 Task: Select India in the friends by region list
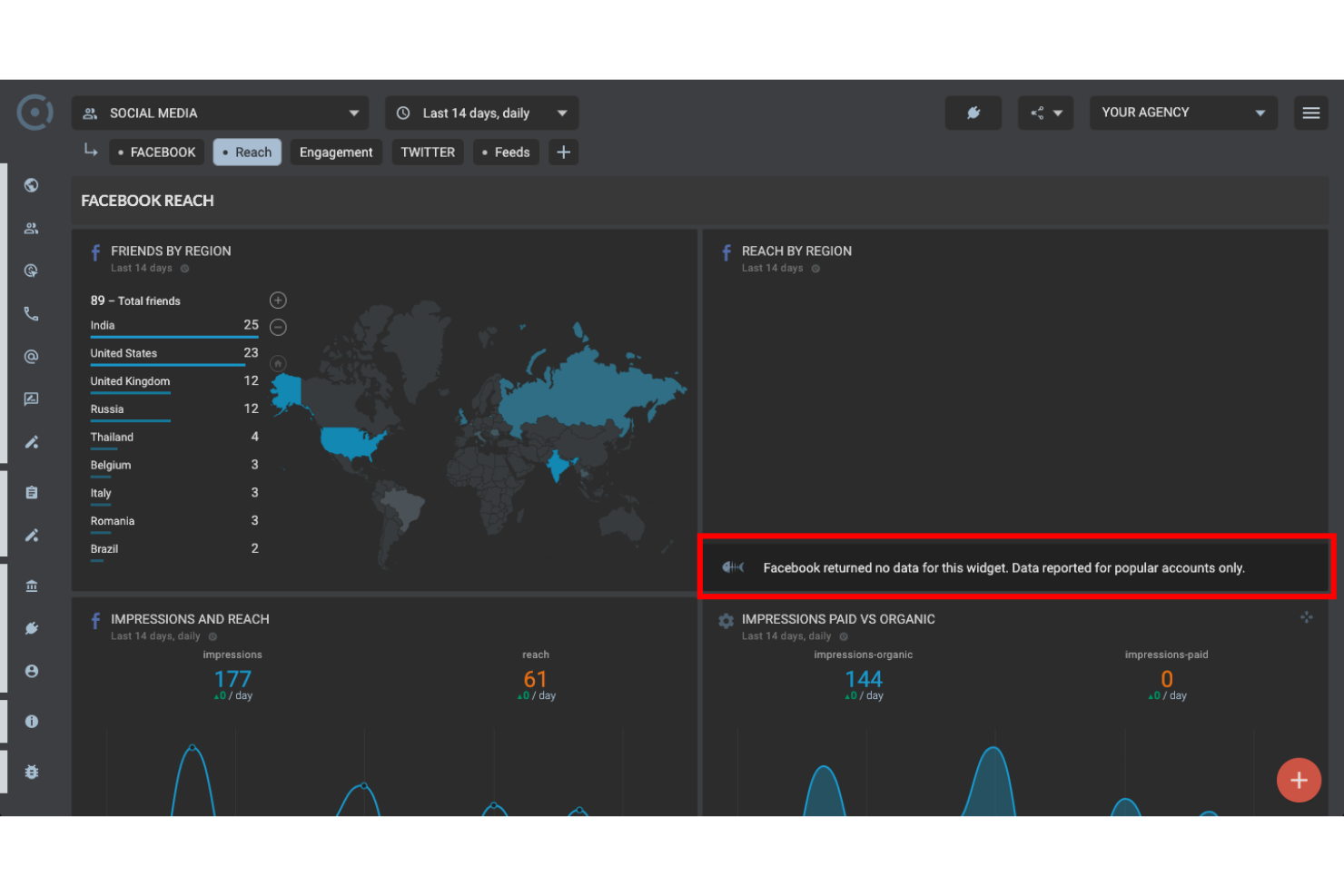103,326
